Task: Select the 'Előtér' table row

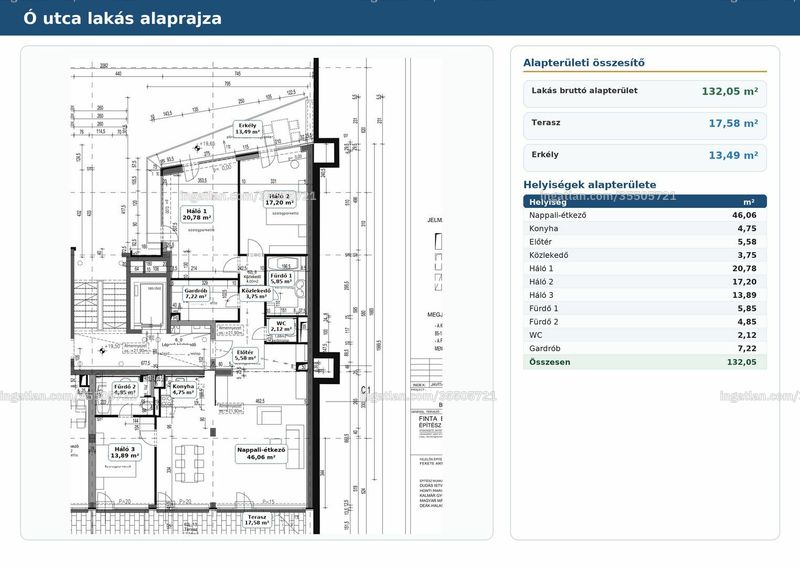Action: (645, 242)
